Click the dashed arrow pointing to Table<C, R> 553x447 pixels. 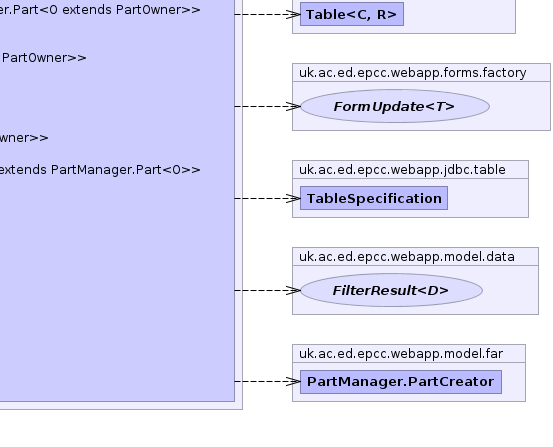point(267,14)
